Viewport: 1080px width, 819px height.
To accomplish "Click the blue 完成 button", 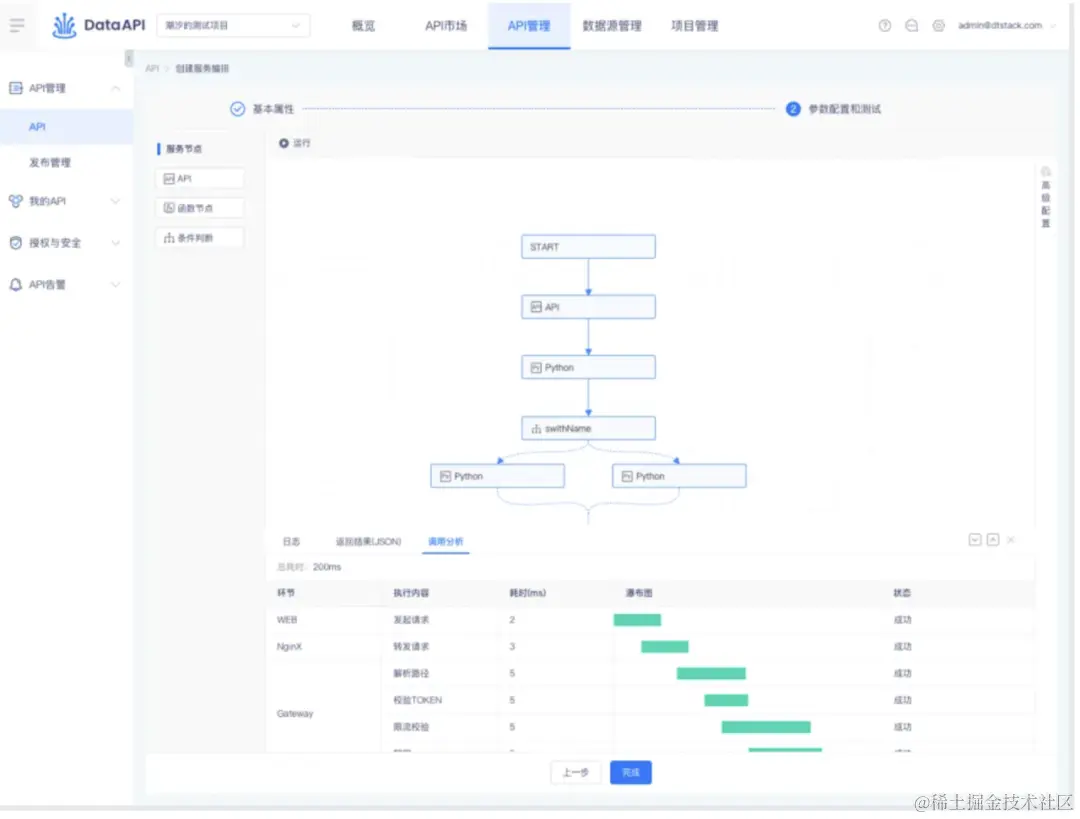I will [x=631, y=773].
